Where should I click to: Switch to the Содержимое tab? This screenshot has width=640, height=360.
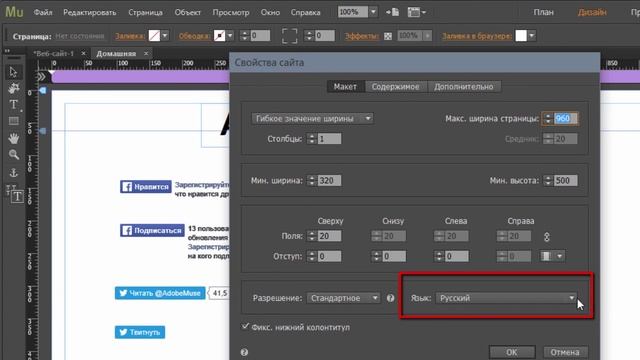395,87
